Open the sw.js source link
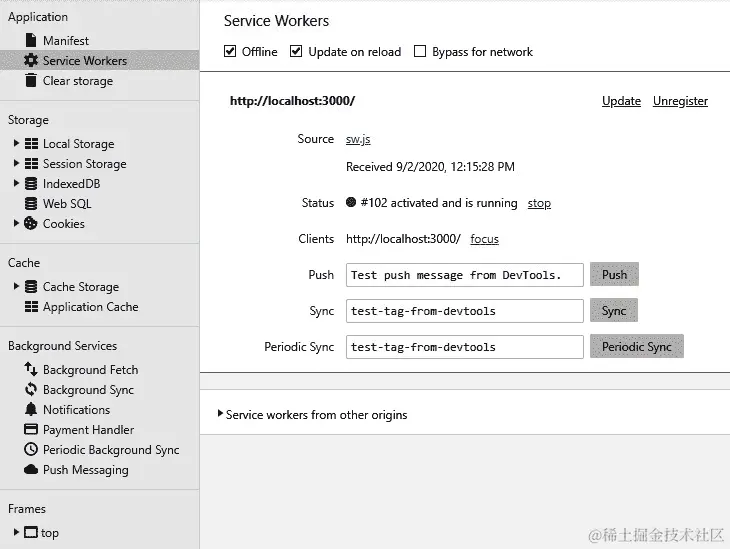Viewport: 730px width, 549px height. (x=358, y=139)
